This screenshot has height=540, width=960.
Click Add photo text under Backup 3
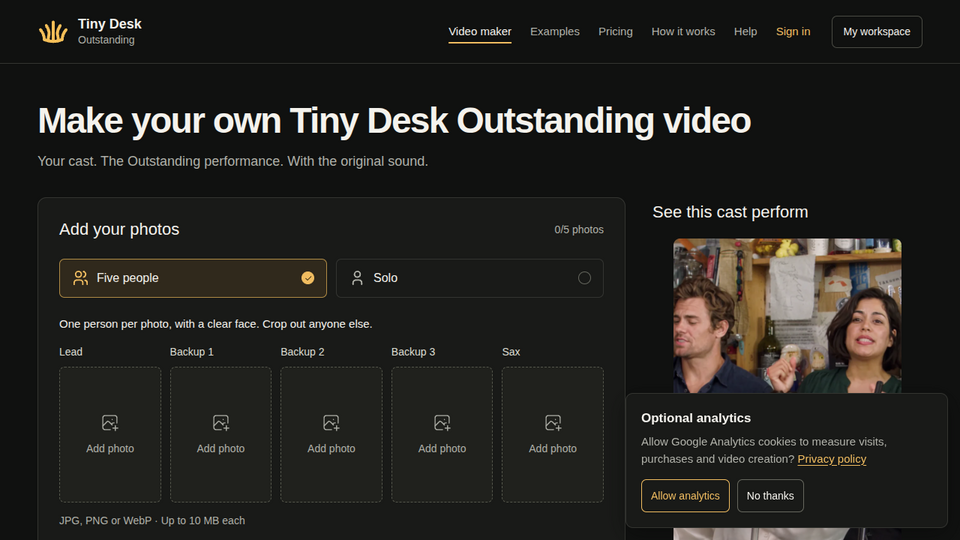coord(442,449)
